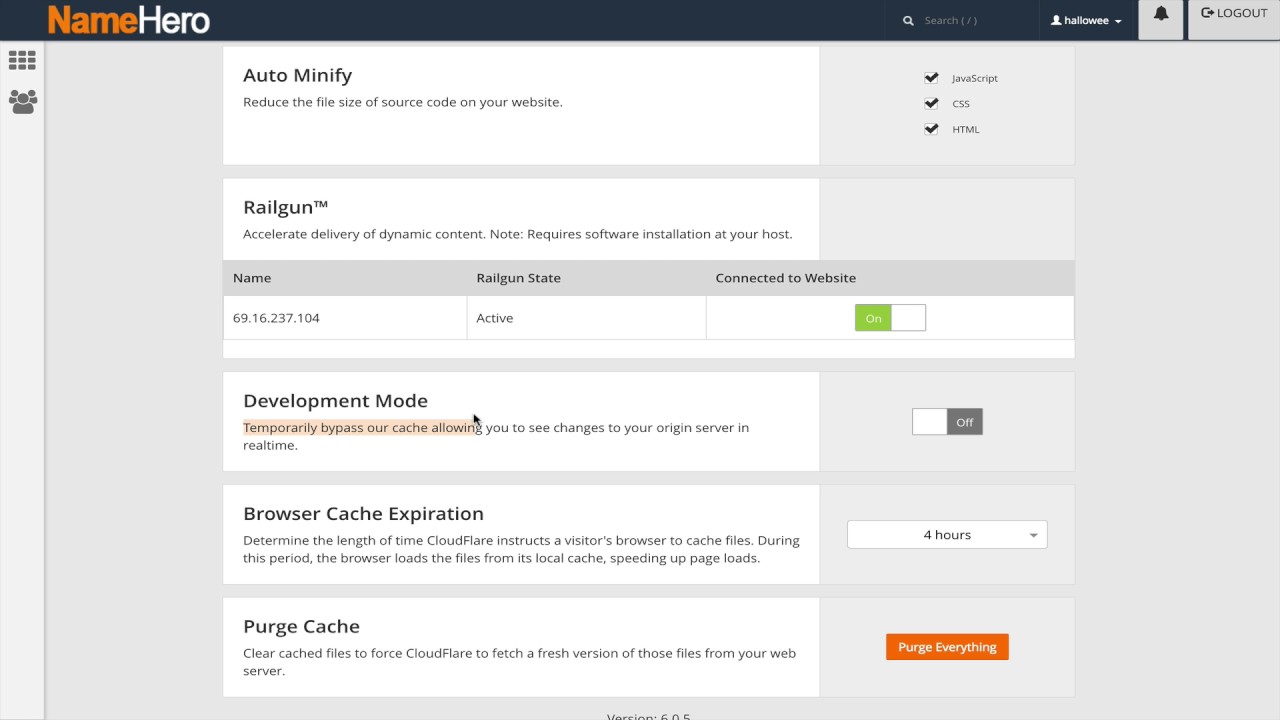Viewport: 1280px width, 720px height.
Task: Enable the Development Mode switch
Action: point(947,422)
